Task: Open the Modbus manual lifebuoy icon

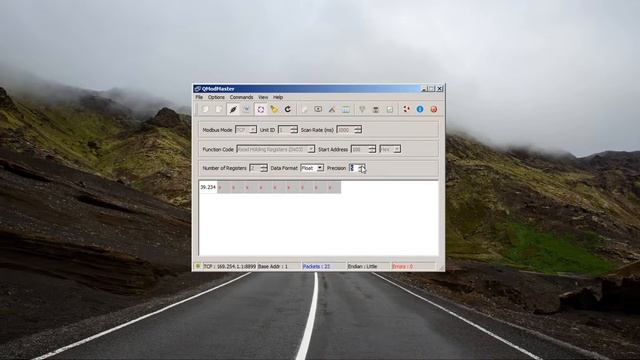Action: tap(406, 109)
